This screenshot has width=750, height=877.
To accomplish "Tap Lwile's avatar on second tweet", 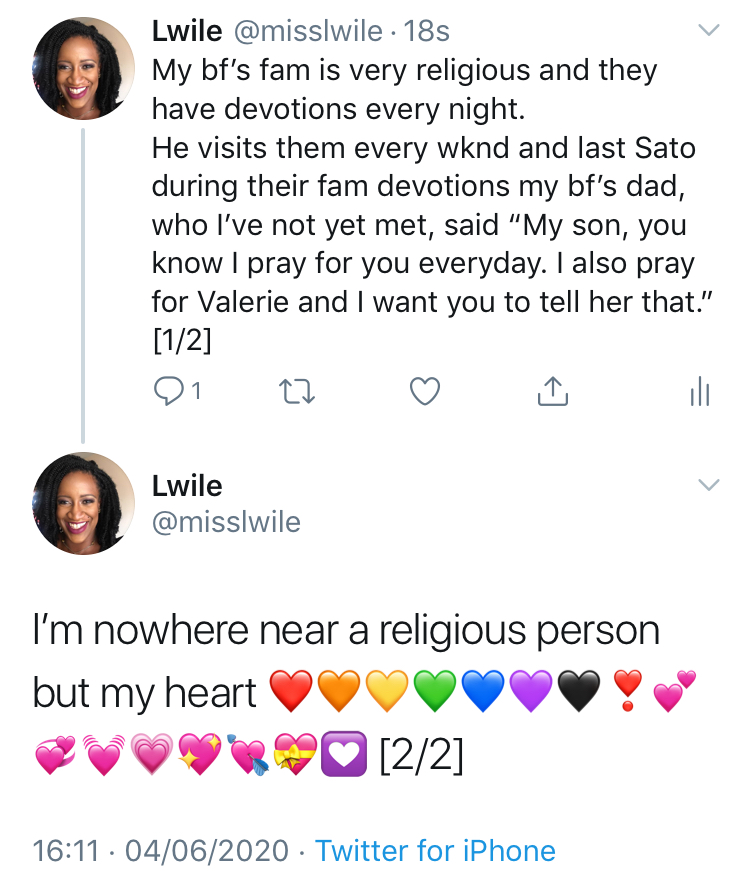I will pyautogui.click(x=84, y=503).
